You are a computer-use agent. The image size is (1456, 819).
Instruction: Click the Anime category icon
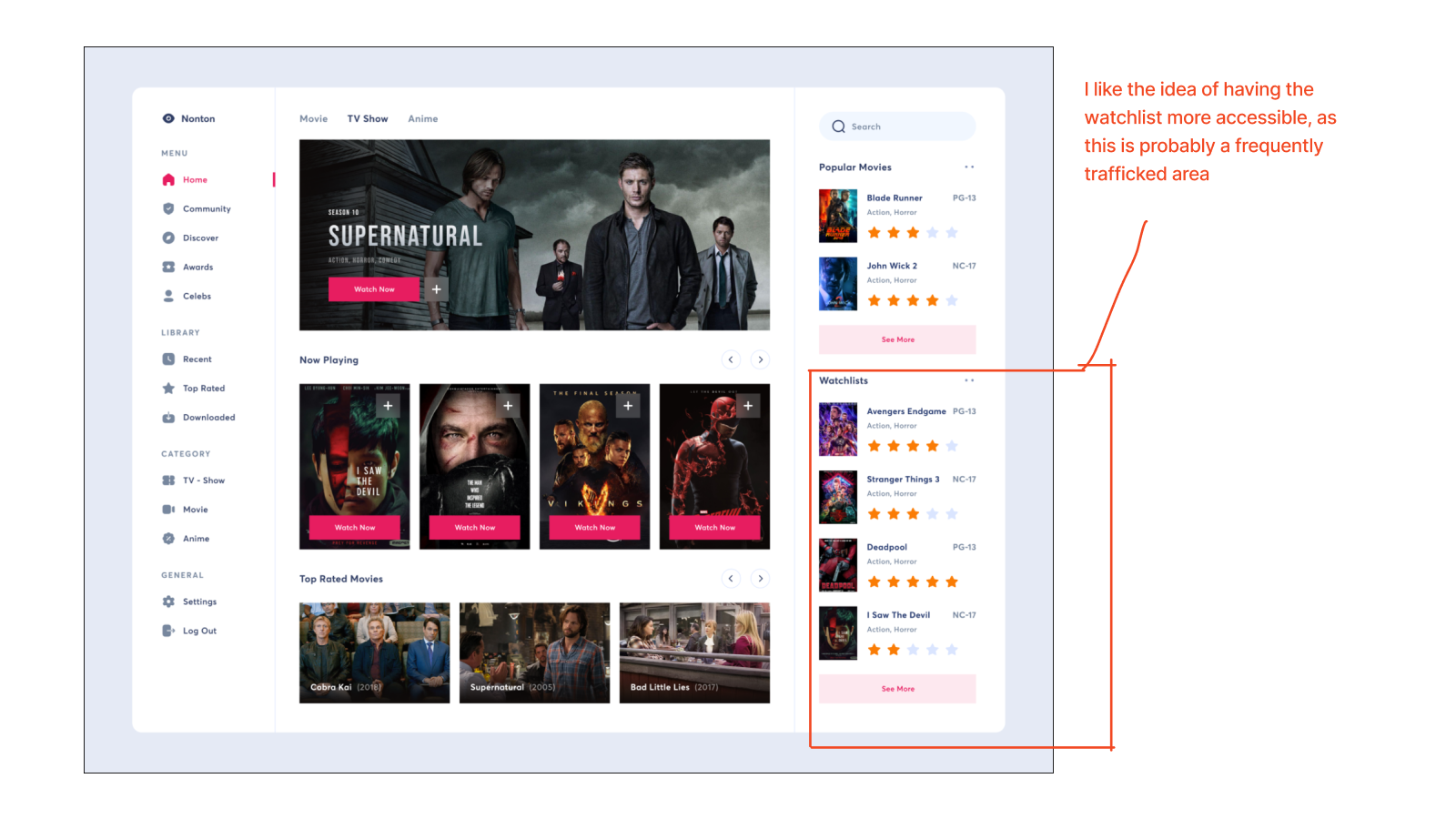[x=168, y=538]
